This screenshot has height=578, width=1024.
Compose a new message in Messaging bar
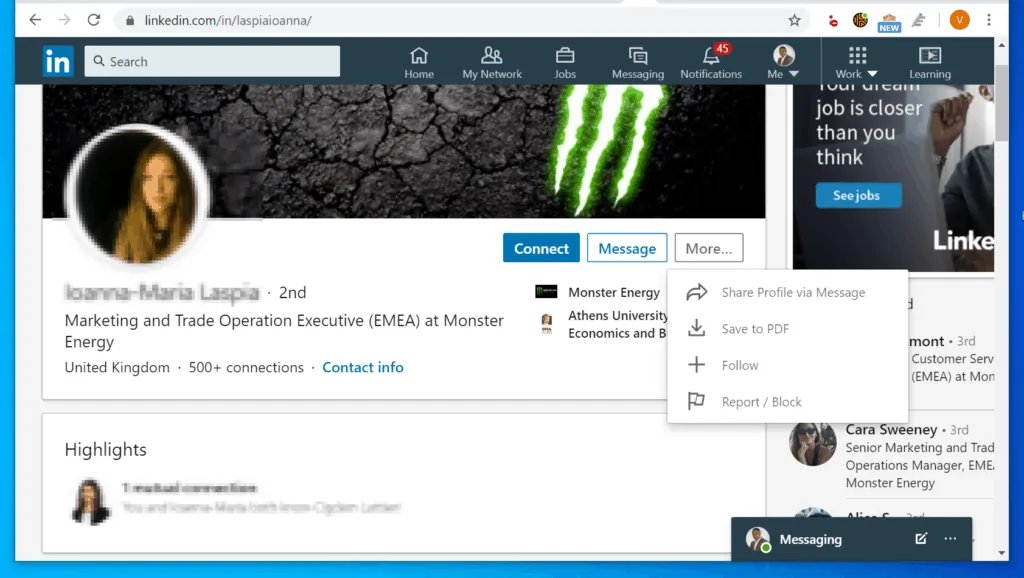click(x=921, y=539)
